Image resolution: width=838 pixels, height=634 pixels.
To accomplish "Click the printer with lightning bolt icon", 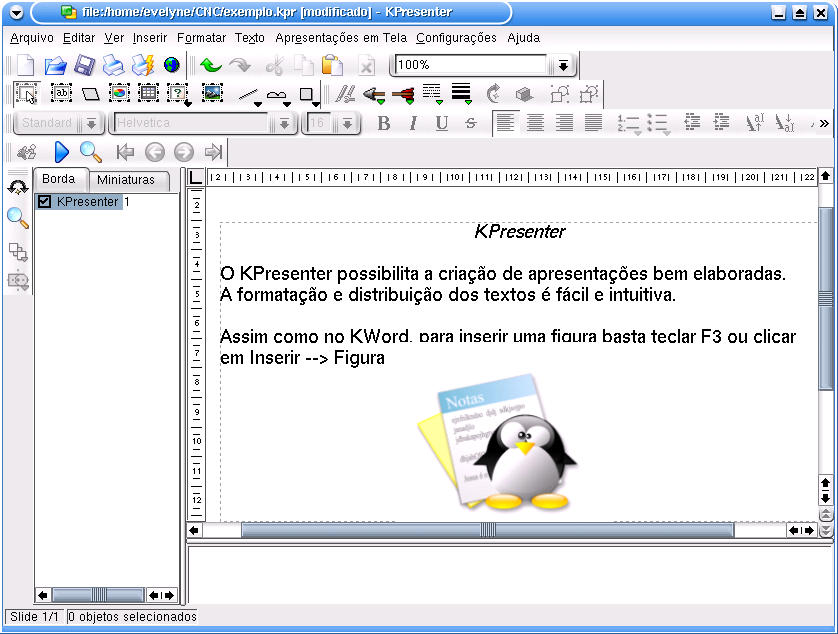I will click(x=143, y=65).
